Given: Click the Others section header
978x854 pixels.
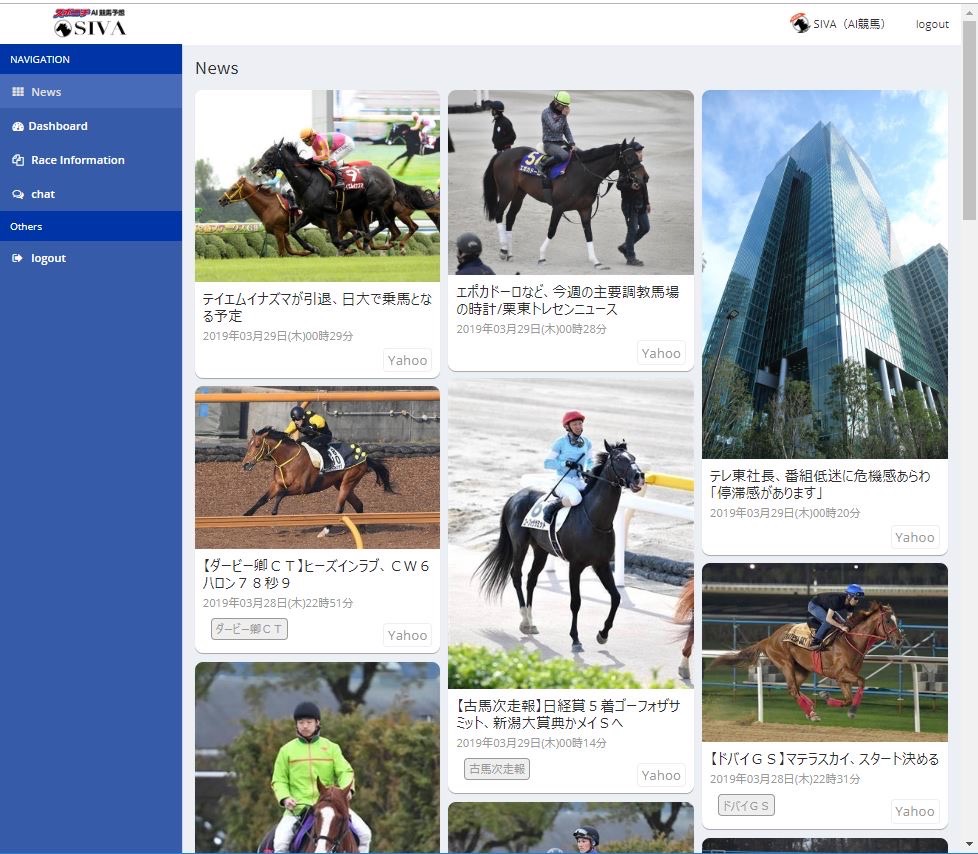Looking at the screenshot, I should pos(91,226).
